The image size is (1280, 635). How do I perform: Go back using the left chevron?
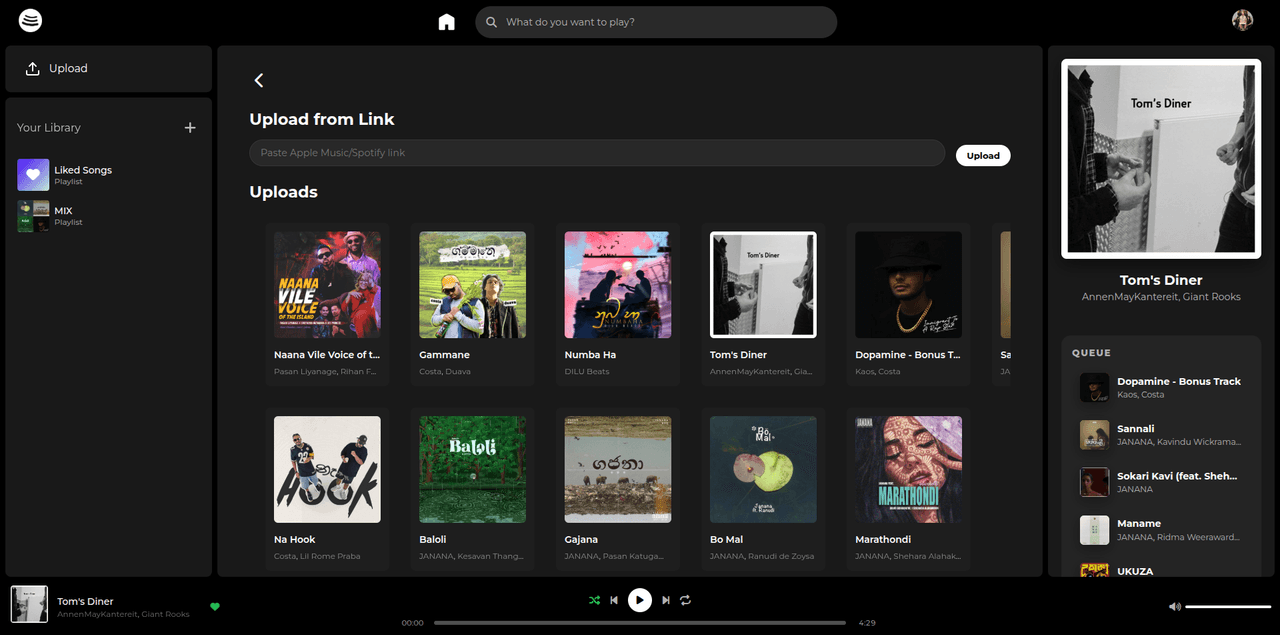[259, 80]
